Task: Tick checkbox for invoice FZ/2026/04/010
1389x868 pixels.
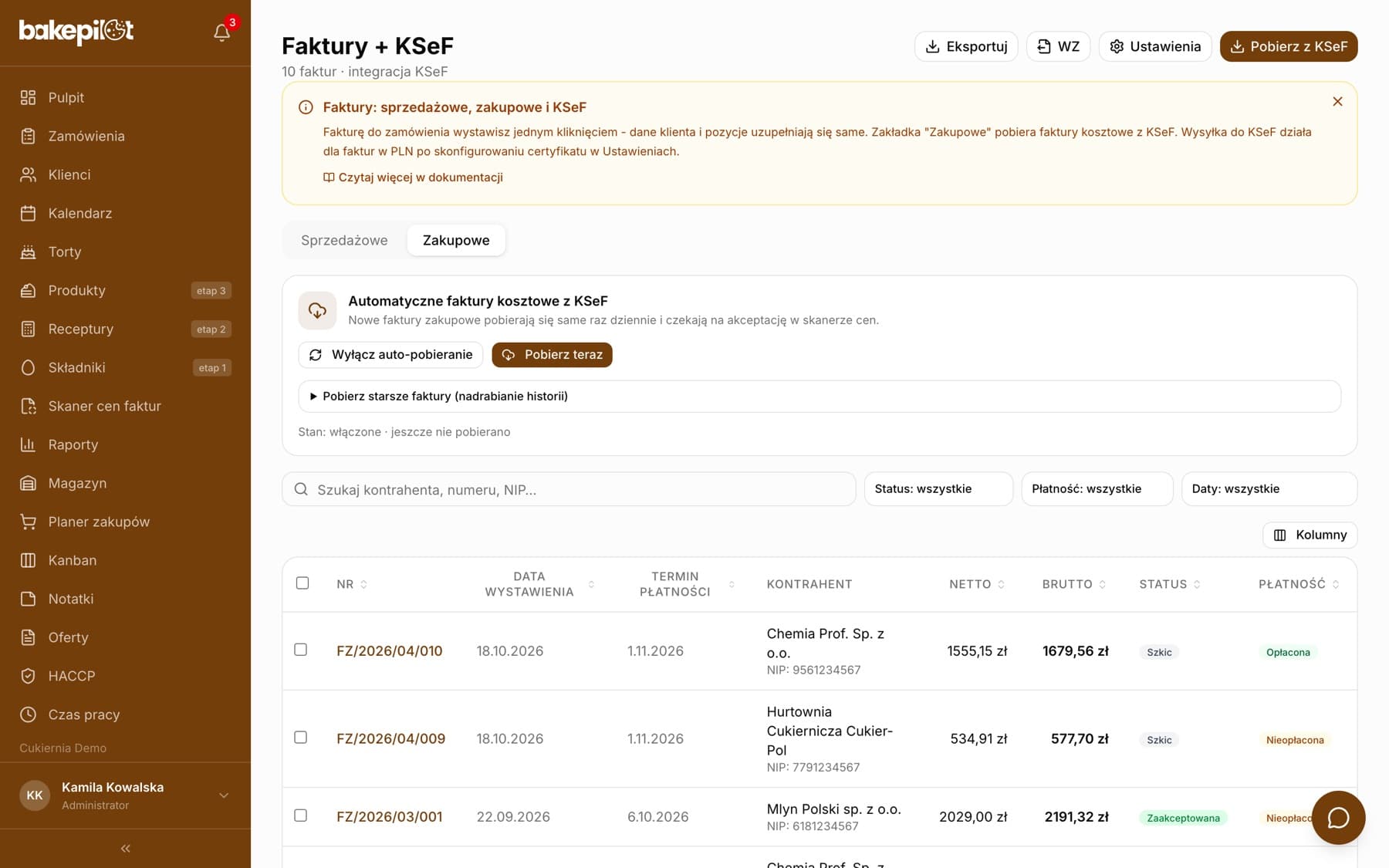Action: pyautogui.click(x=301, y=650)
